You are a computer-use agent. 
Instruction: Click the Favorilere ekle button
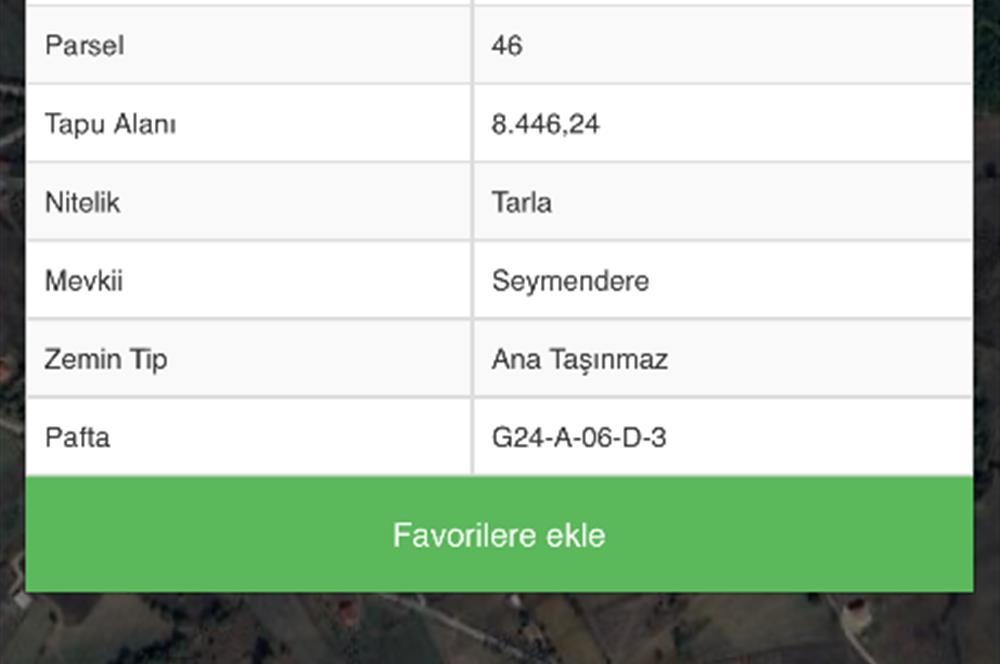(499, 535)
